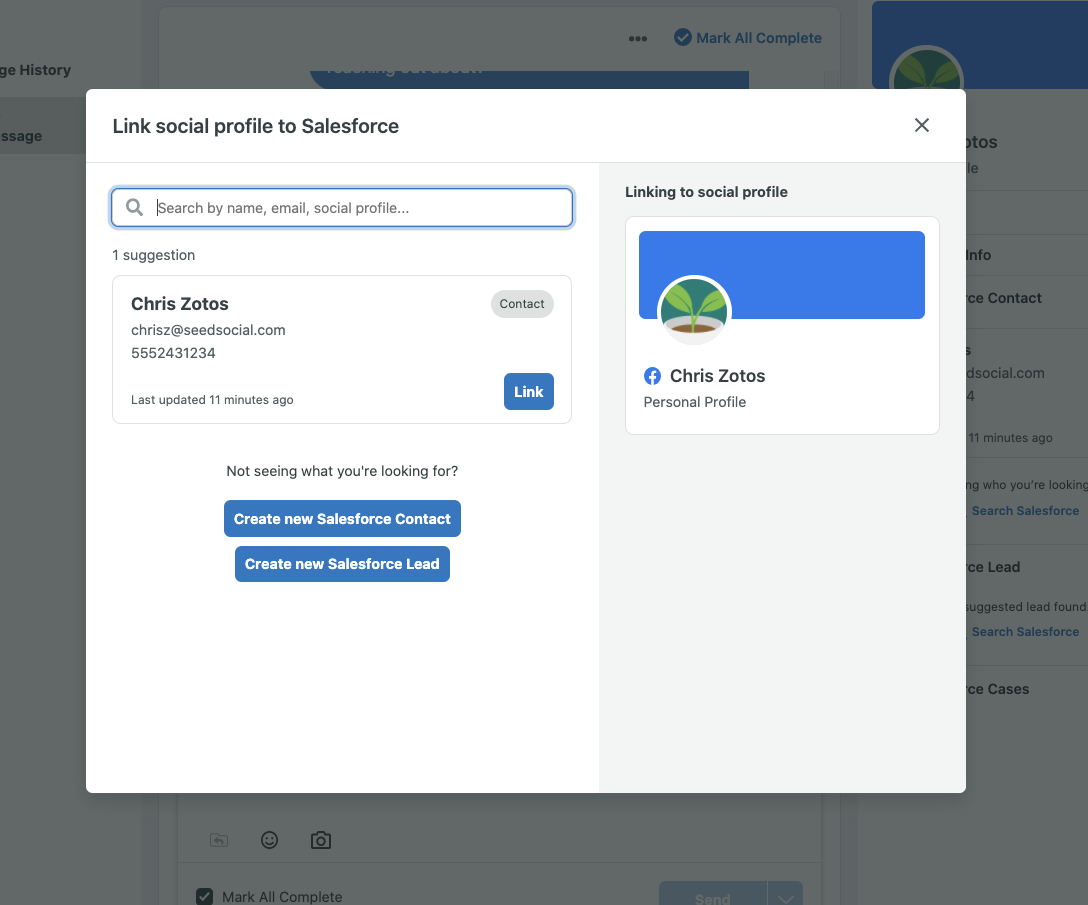Viewport: 1088px width, 905px height.
Task: Click the Facebook icon beside Chris Zotos
Action: pos(652,376)
